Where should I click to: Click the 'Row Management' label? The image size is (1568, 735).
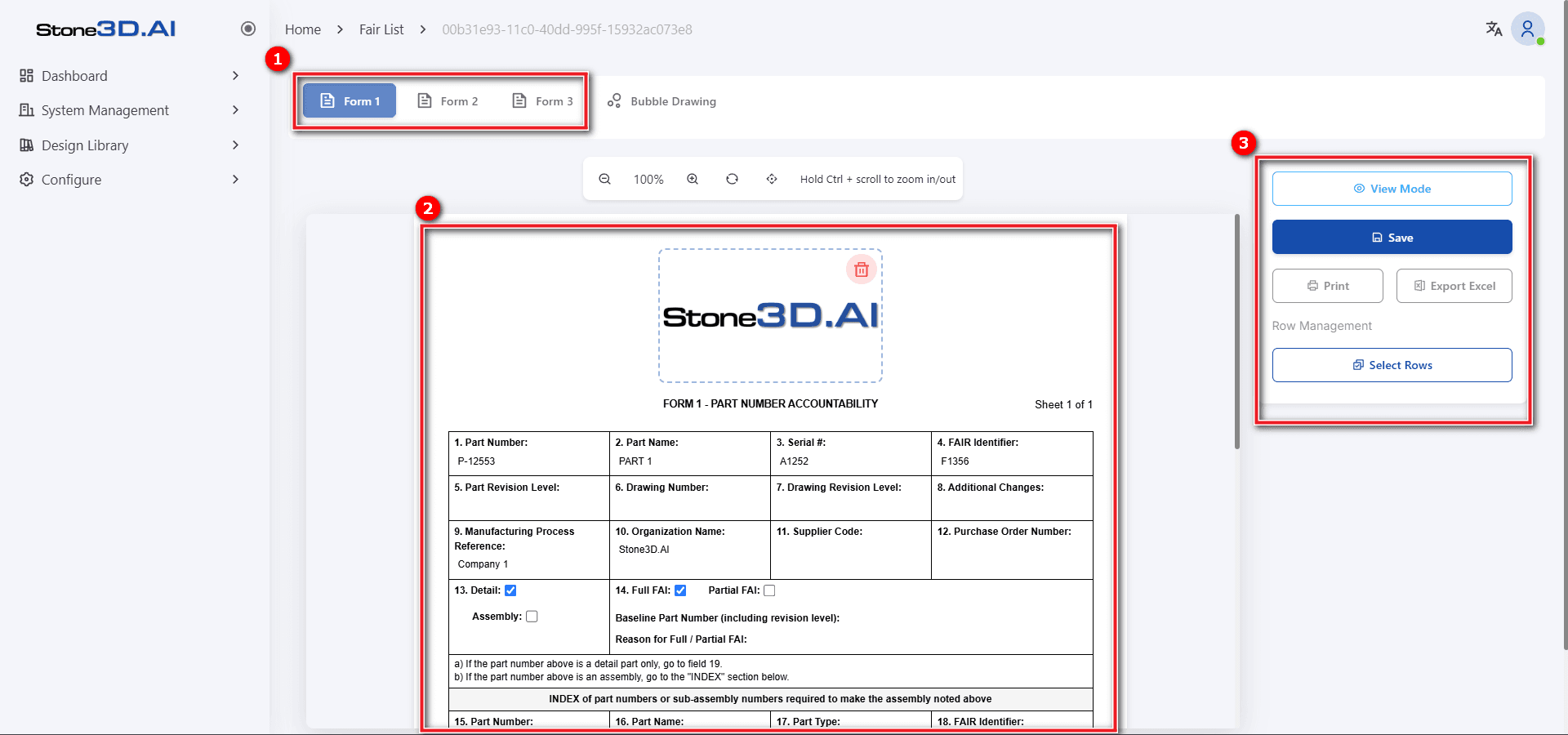coord(1321,326)
